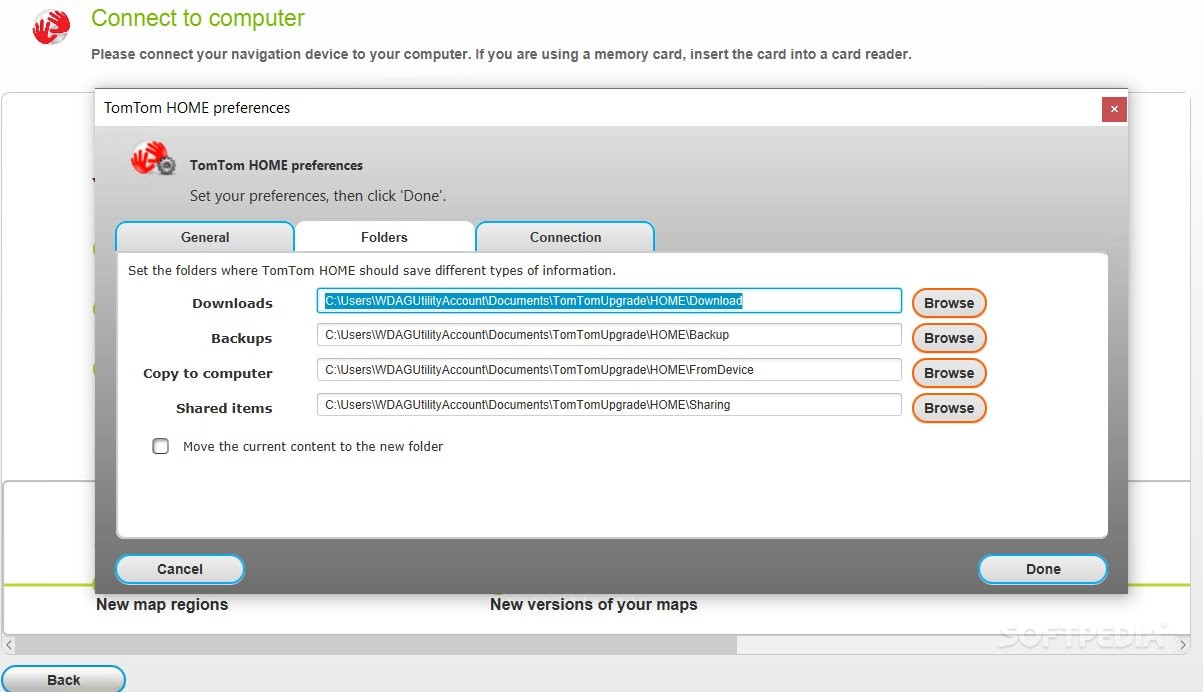Click the 'Shared items' field label

click(224, 408)
